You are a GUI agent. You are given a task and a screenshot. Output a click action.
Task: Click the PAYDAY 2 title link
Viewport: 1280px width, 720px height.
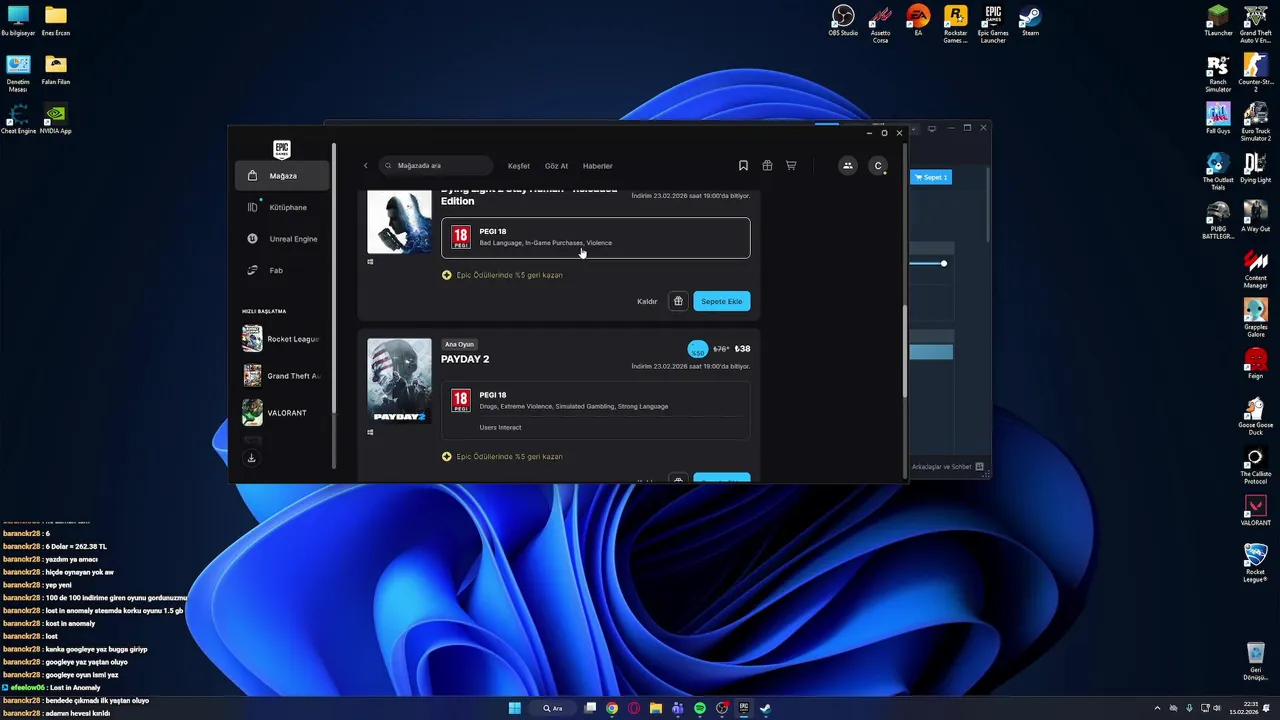465,359
